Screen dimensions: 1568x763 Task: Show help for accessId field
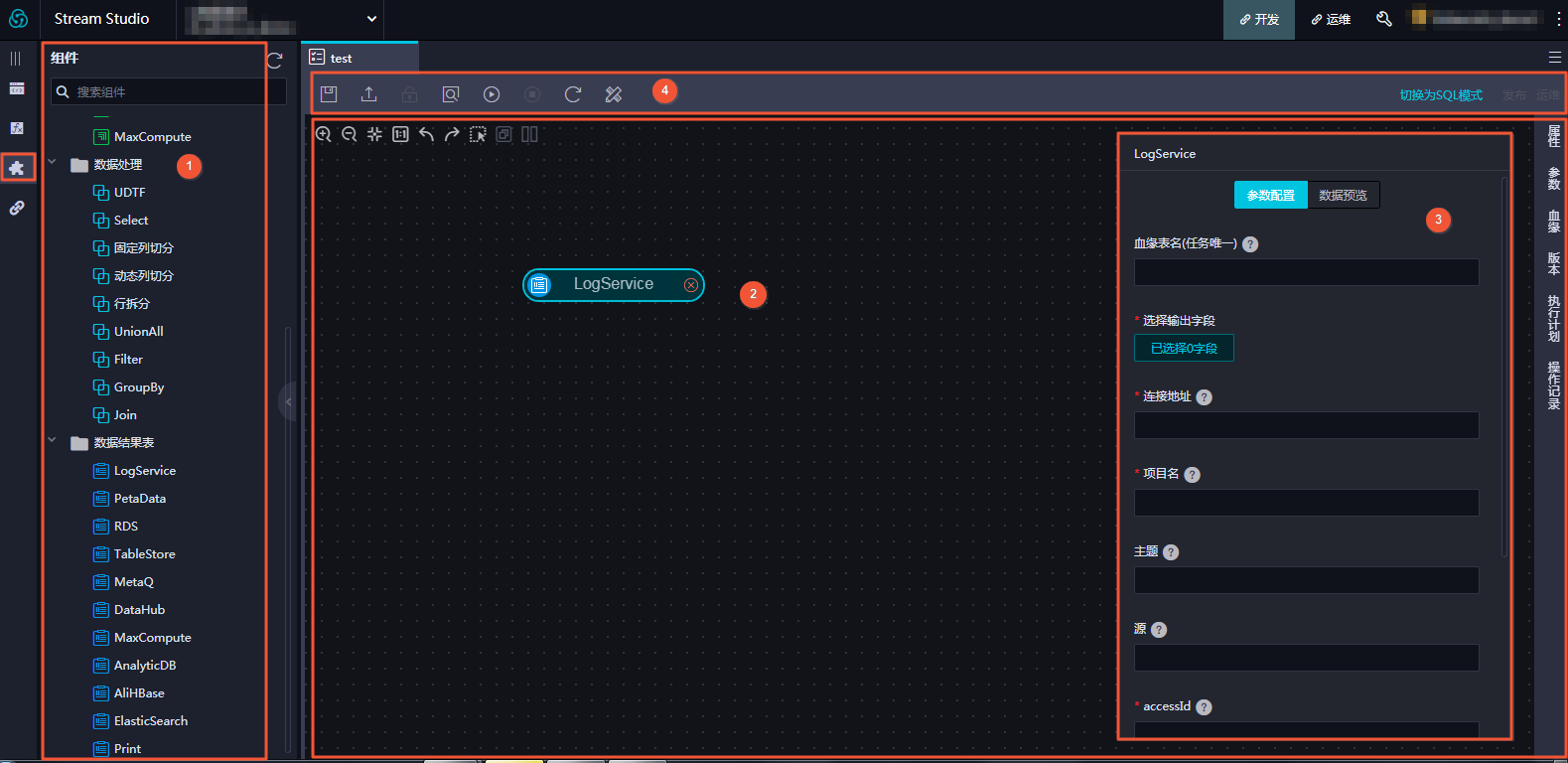click(x=1204, y=707)
